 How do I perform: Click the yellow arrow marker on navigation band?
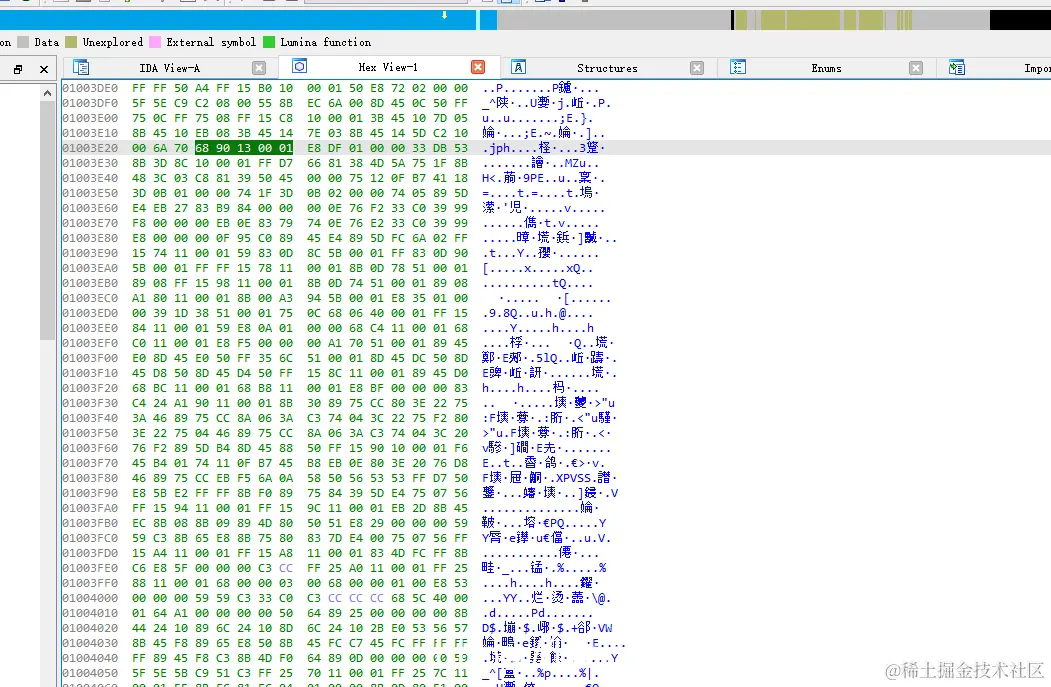[x=444, y=15]
